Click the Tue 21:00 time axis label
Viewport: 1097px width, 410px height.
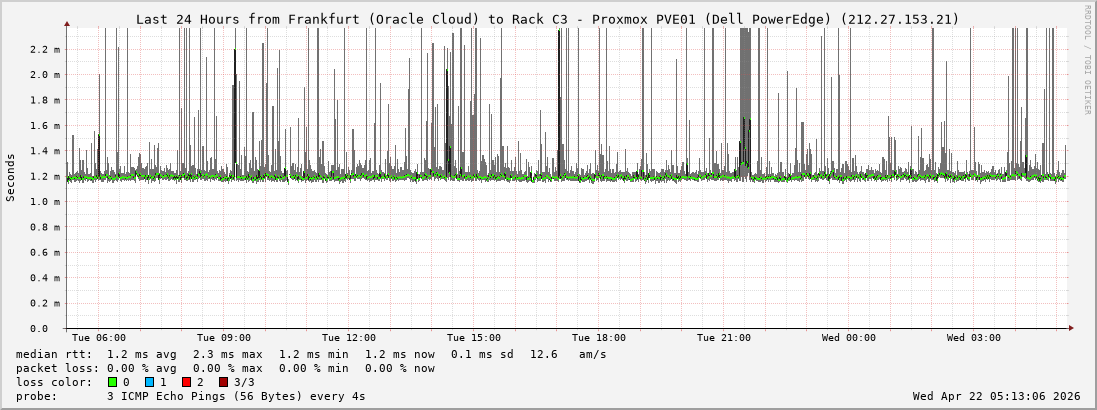click(x=724, y=338)
